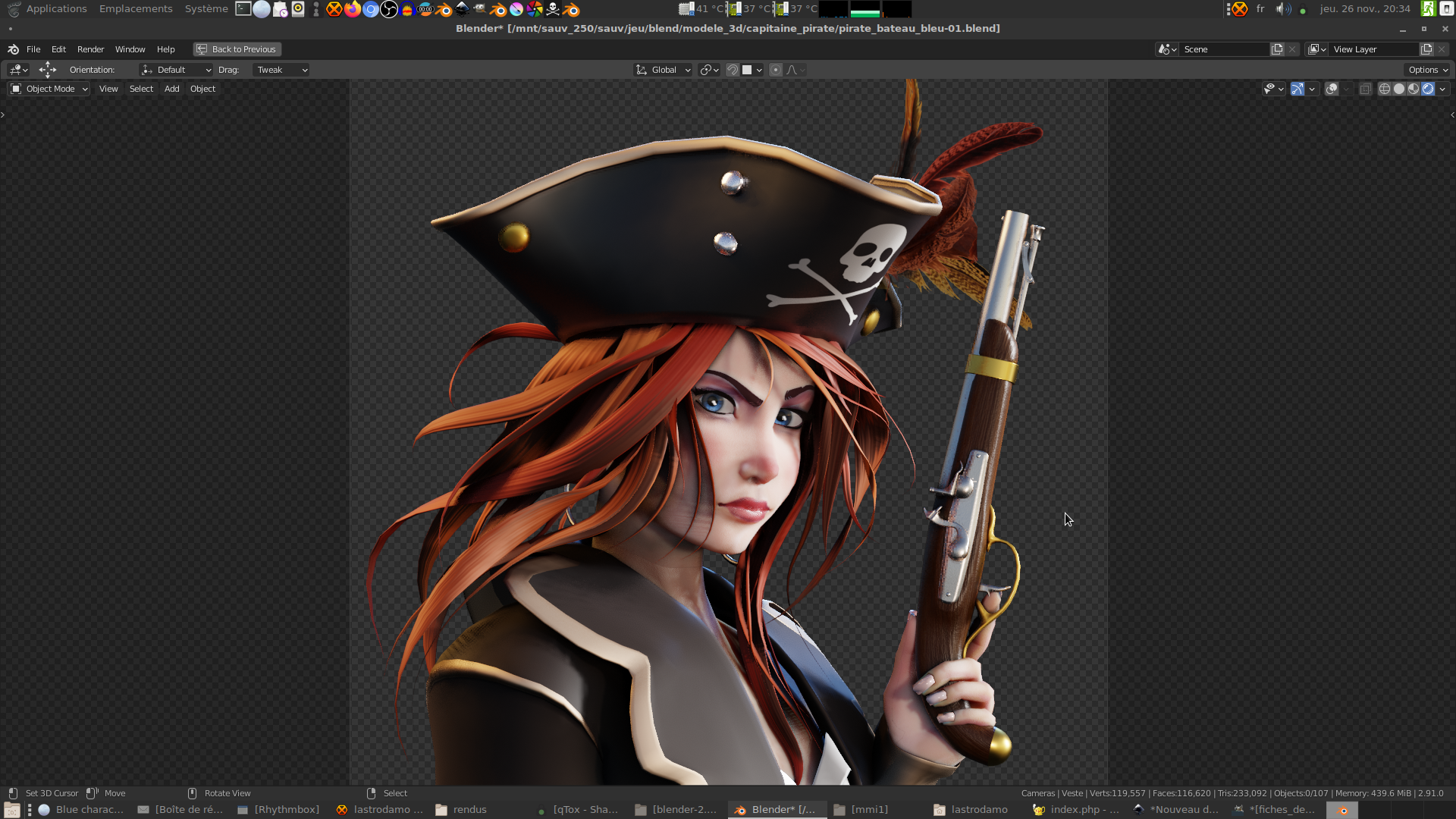Image resolution: width=1456 pixels, height=819 pixels.
Task: Open the Scene browse icon dropdown
Action: click(1167, 49)
